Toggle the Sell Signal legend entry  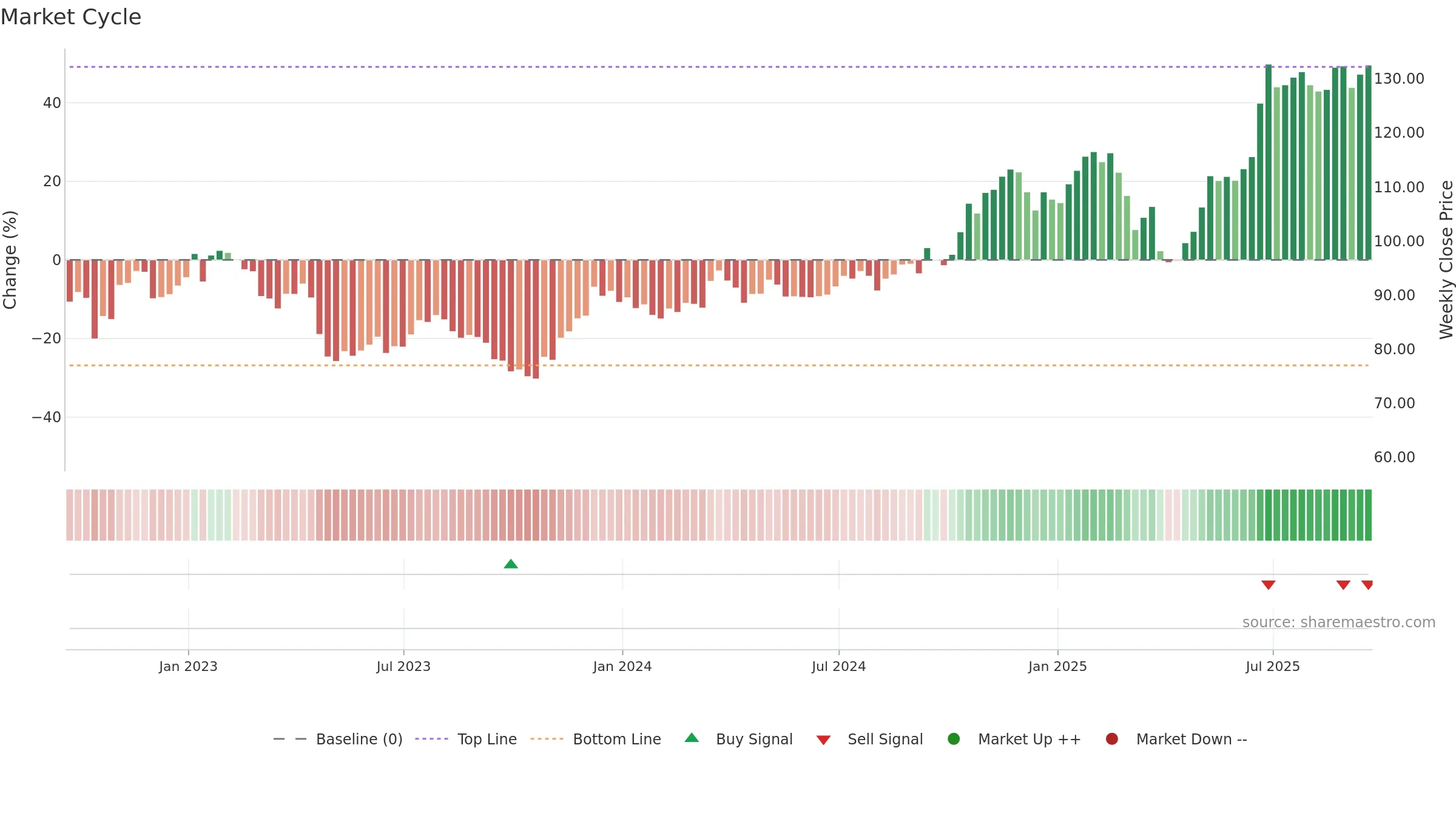point(869,739)
